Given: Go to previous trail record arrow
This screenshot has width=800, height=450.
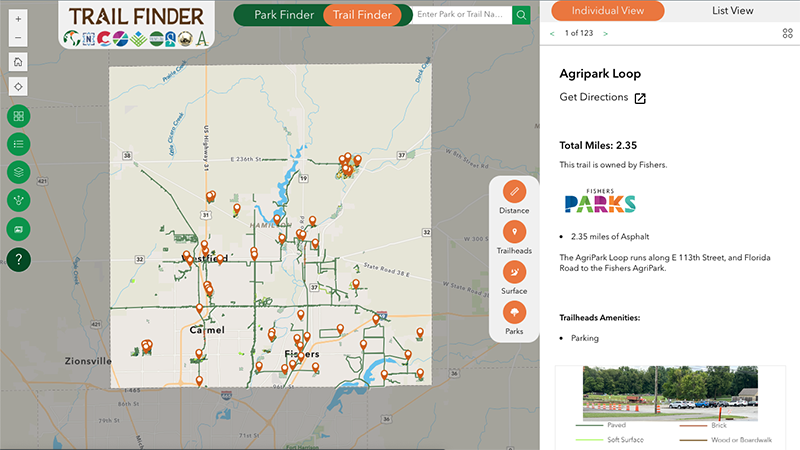Looking at the screenshot, I should pyautogui.click(x=552, y=34).
